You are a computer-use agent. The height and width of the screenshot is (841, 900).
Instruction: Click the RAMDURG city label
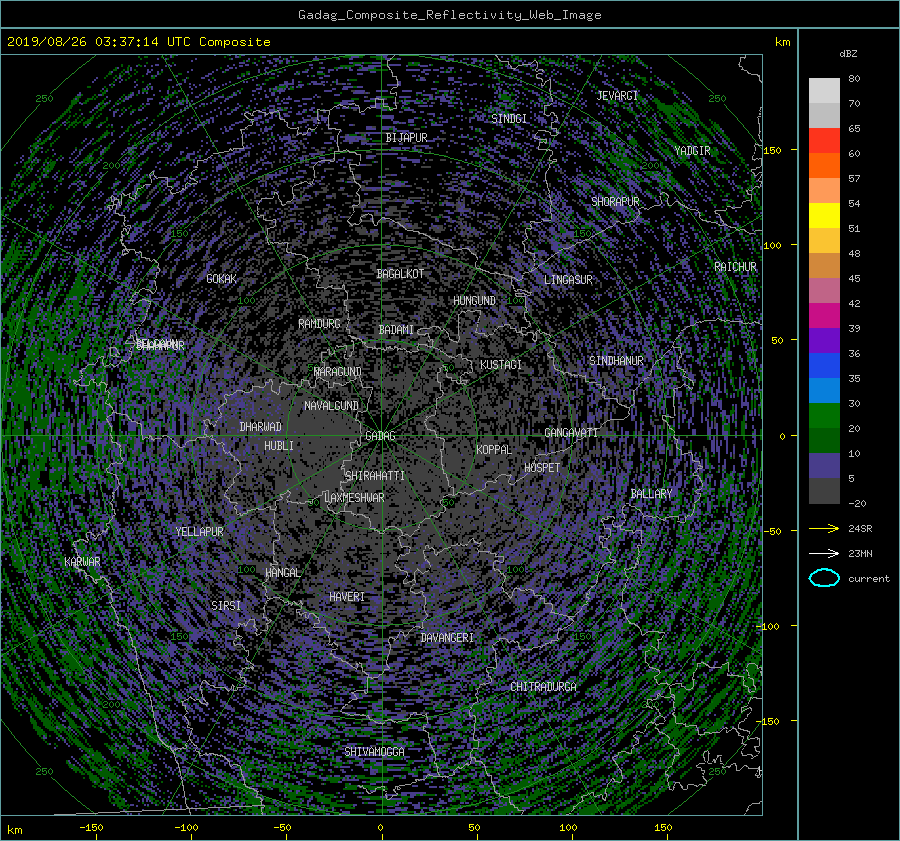coord(319,324)
